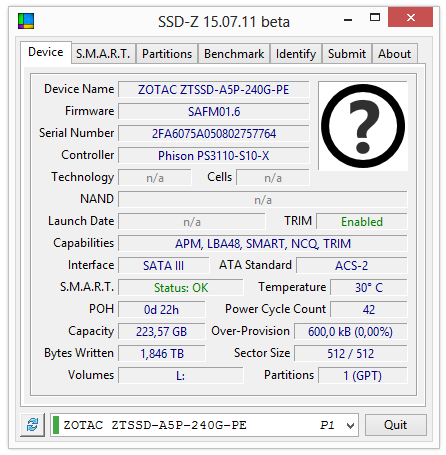This screenshot has height=455, width=446.
Task: Click the Power Cycle Count value 42
Action: [x=369, y=310]
